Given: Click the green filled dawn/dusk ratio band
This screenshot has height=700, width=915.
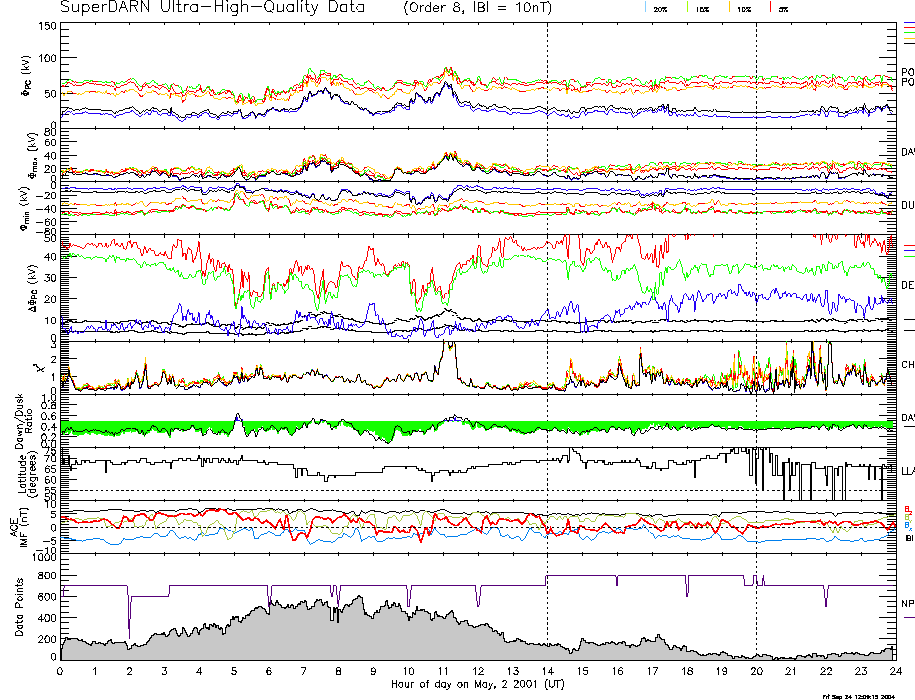Looking at the screenshot, I should (x=300, y=426).
